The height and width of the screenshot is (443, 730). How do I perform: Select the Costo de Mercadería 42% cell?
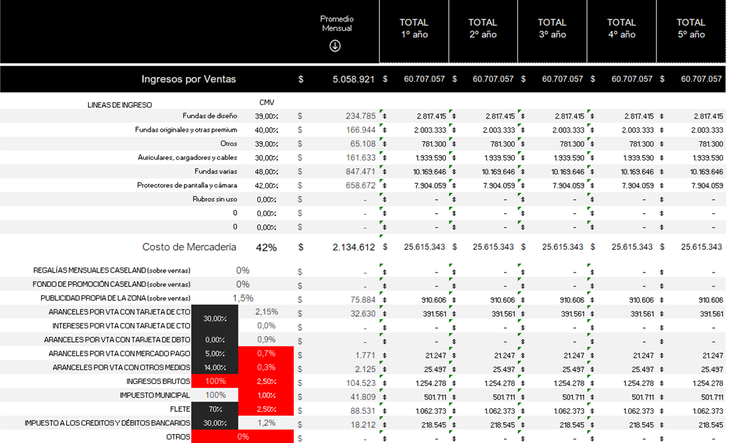(266, 247)
